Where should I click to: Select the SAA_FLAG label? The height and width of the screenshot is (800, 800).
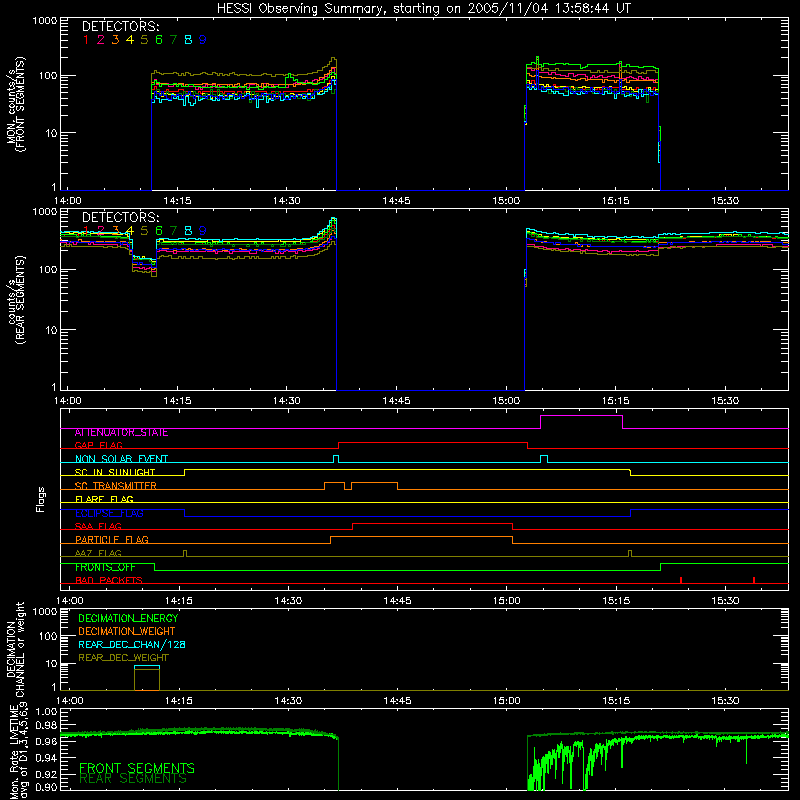[x=98, y=527]
